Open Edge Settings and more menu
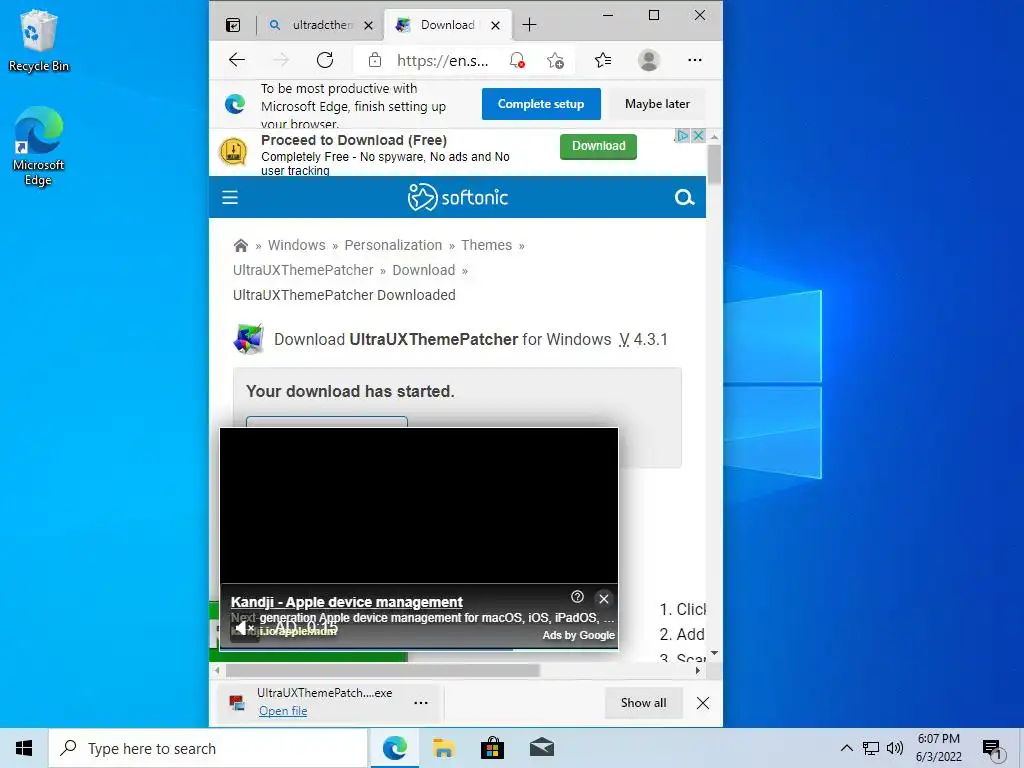 coord(695,60)
